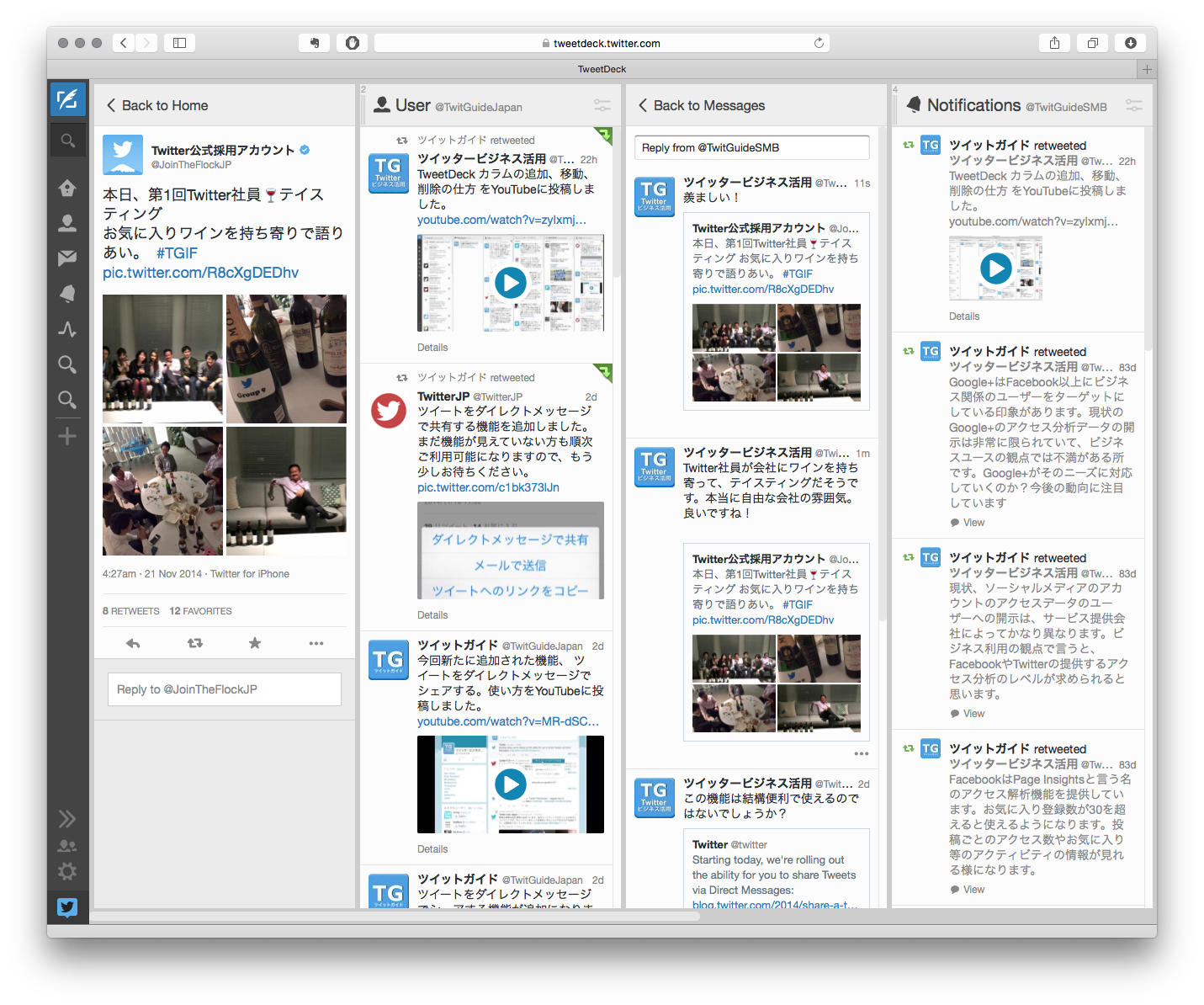Click 12 FAVORITES count

click(200, 611)
